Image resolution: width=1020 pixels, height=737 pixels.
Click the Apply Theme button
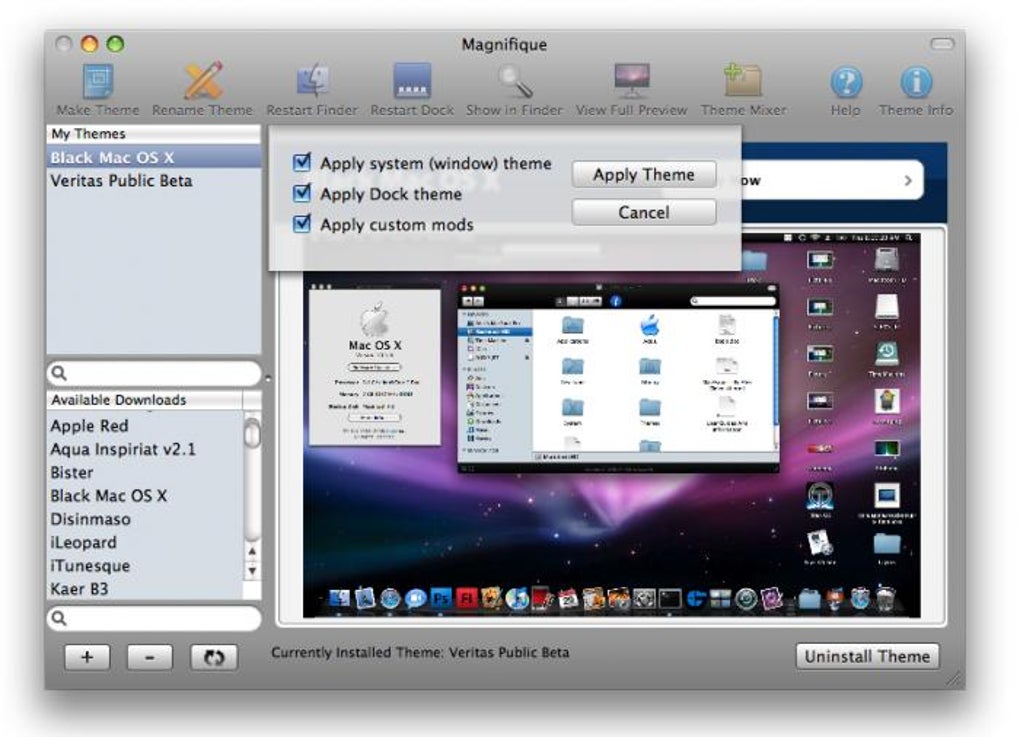pos(644,174)
